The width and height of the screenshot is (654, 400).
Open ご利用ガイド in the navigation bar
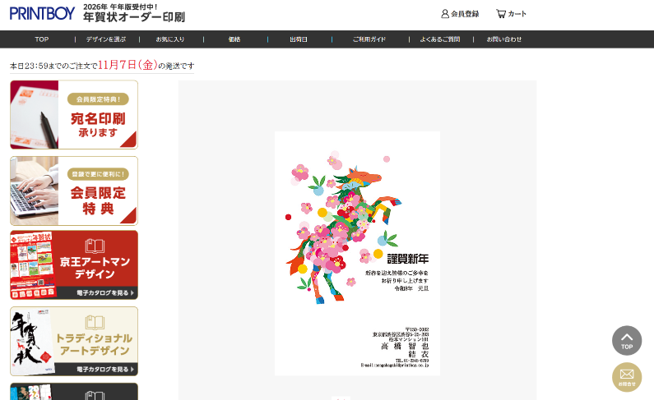pos(369,39)
